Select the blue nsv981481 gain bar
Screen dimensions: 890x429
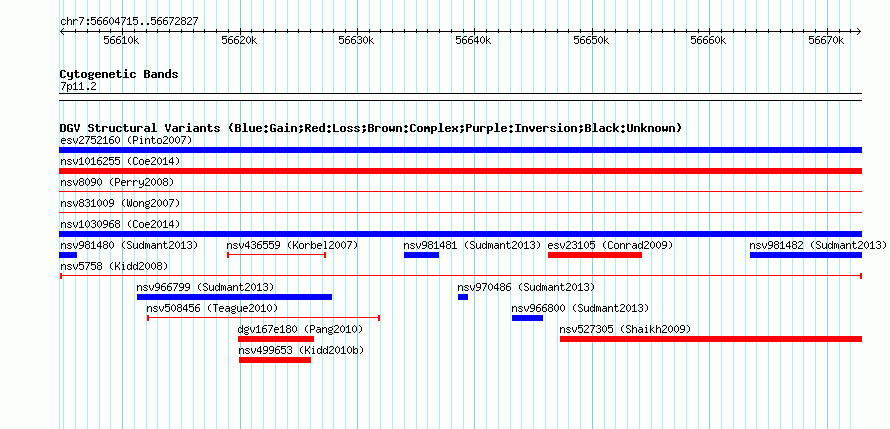(421, 255)
